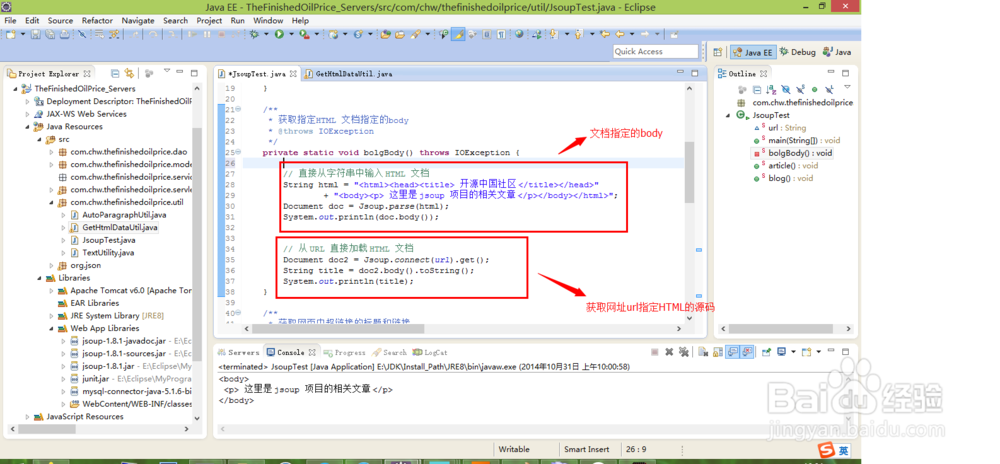
Task: Toggle Scroll Lock in Console
Action: tap(717, 351)
